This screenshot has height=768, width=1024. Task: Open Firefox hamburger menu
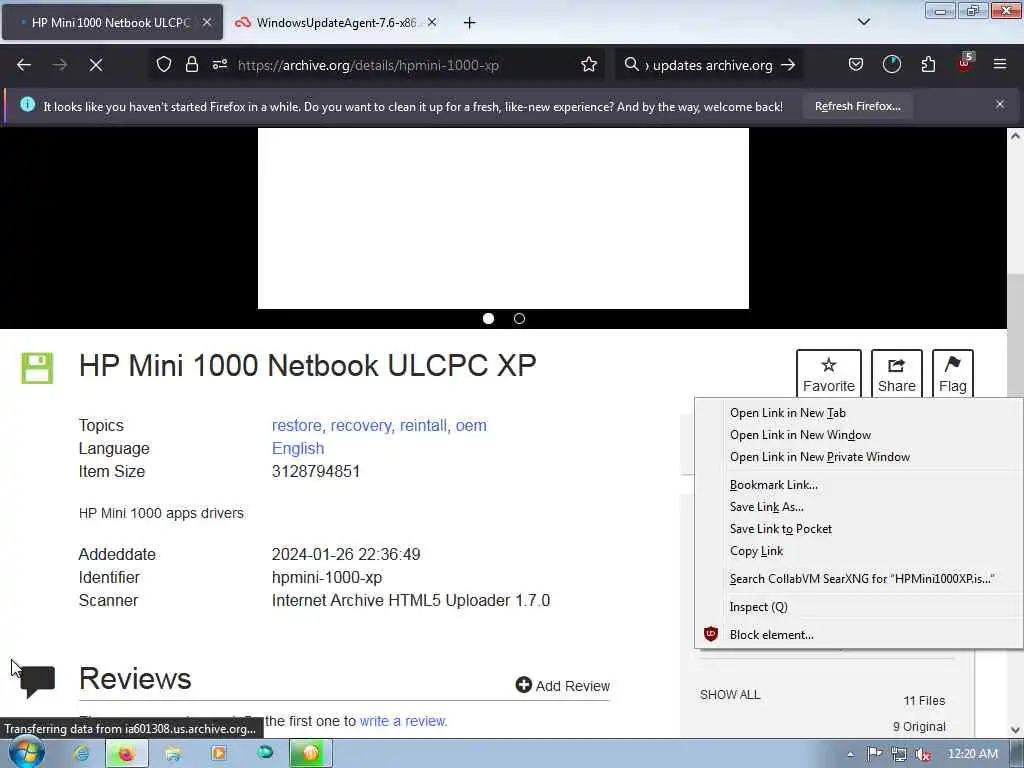coord(1000,65)
